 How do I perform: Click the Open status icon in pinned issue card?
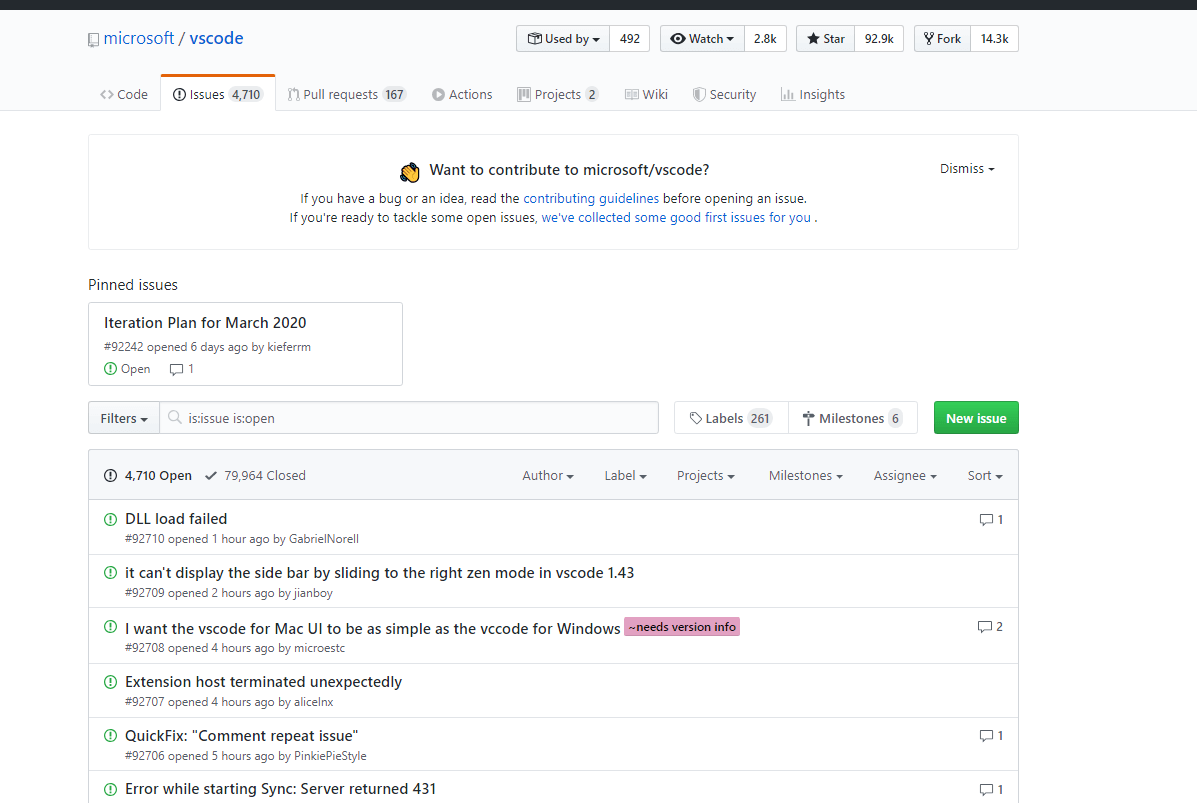pyautogui.click(x=110, y=369)
